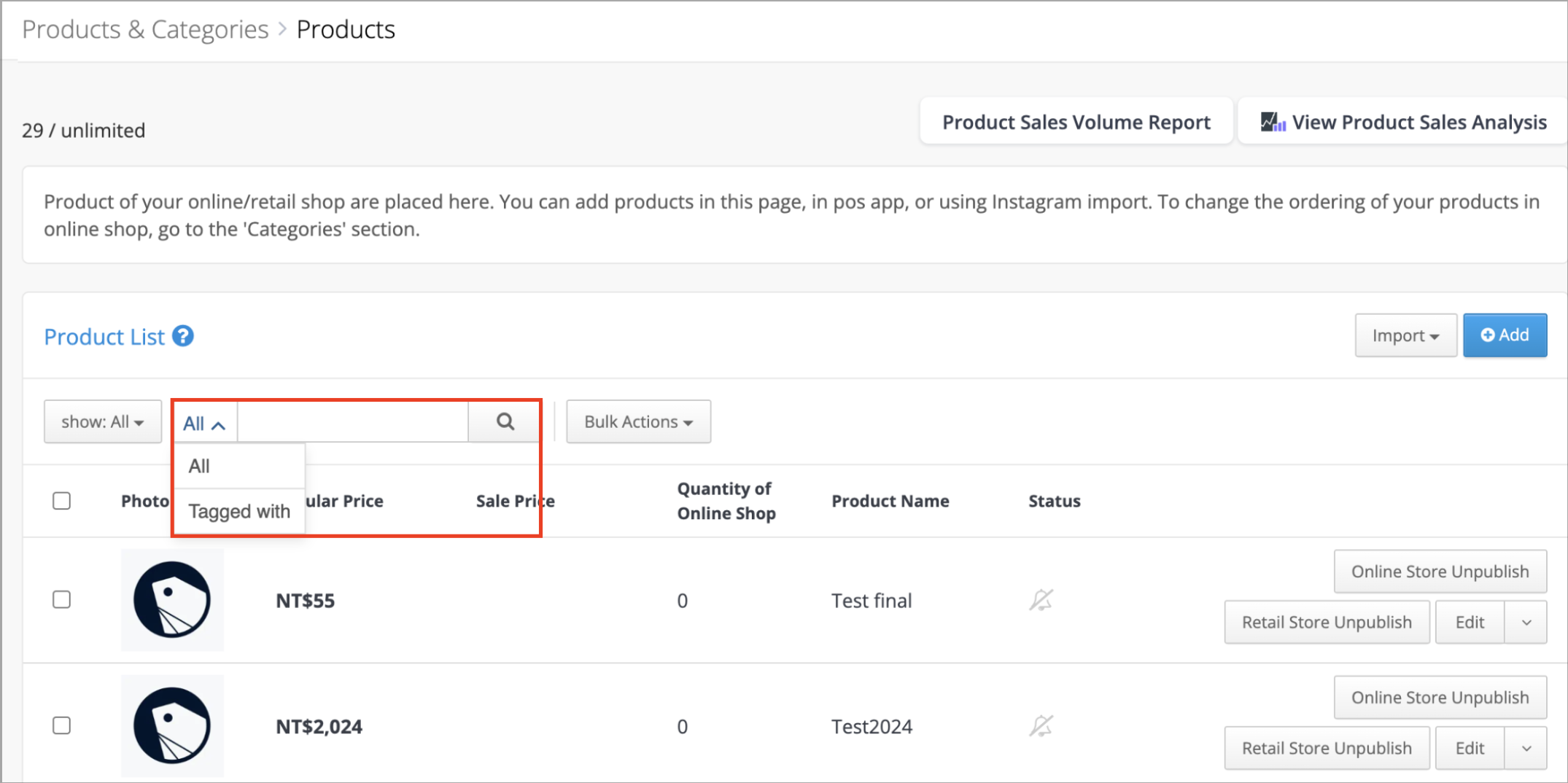Click Edit for the Test2024 product

pyautogui.click(x=1470, y=749)
